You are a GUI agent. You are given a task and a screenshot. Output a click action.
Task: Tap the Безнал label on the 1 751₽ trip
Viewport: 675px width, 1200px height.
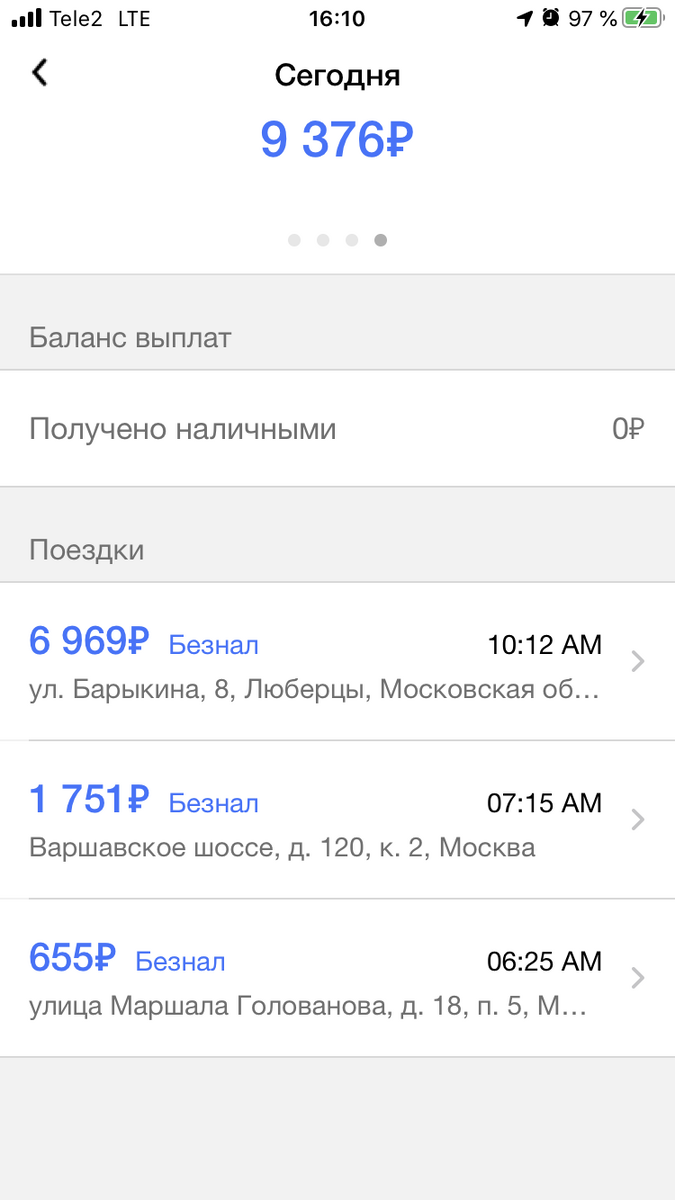click(214, 804)
